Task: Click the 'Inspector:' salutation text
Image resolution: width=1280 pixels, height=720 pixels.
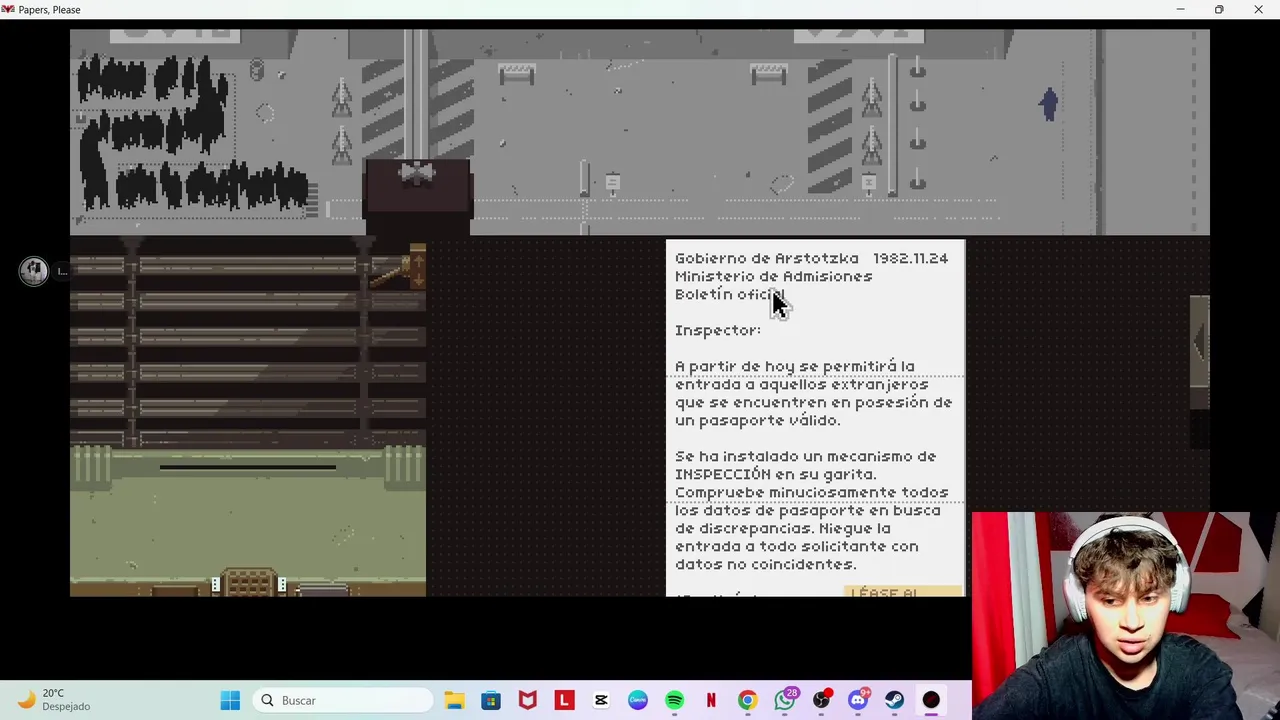Action: point(718,330)
